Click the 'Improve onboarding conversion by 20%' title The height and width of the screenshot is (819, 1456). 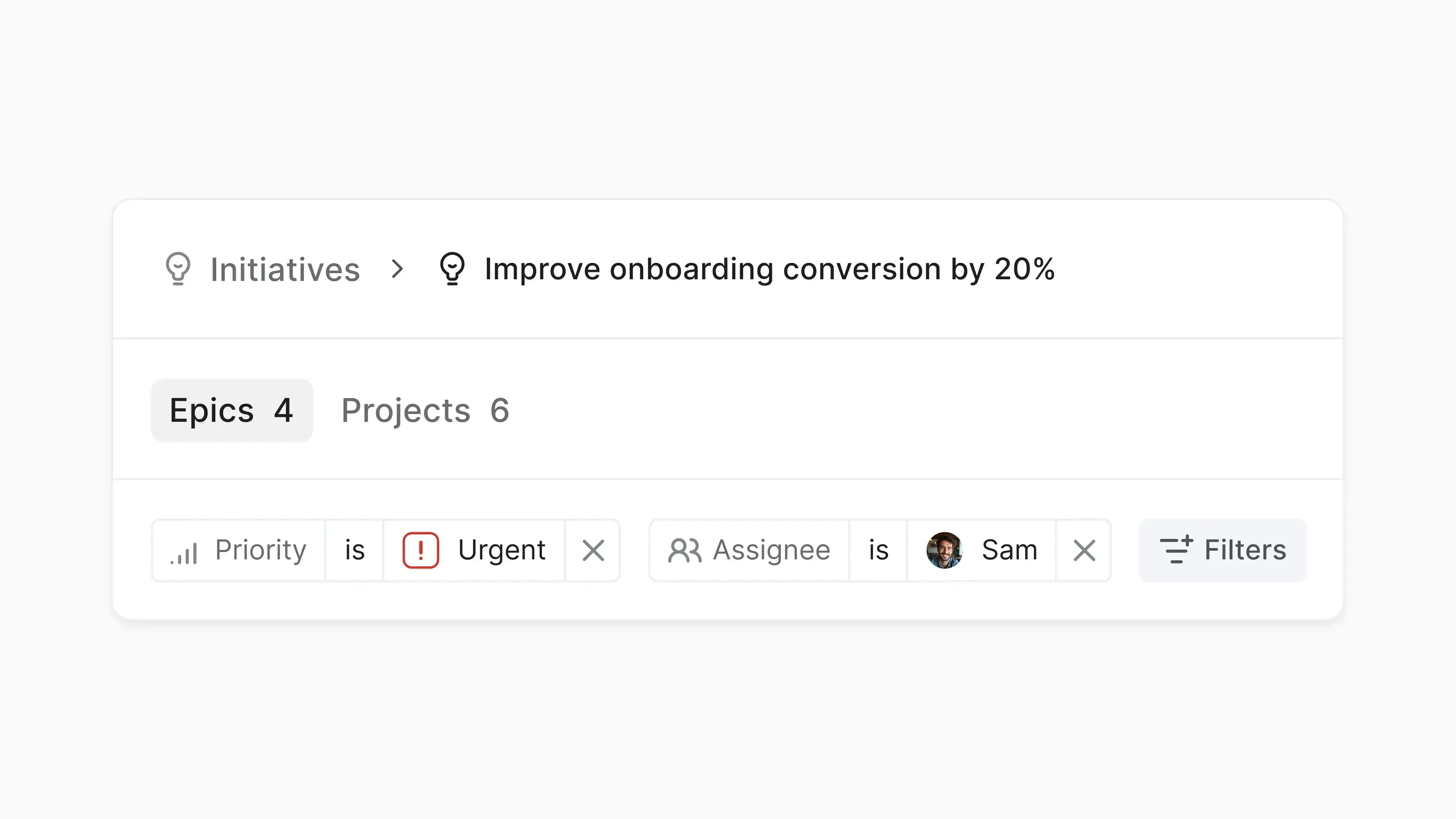click(769, 269)
